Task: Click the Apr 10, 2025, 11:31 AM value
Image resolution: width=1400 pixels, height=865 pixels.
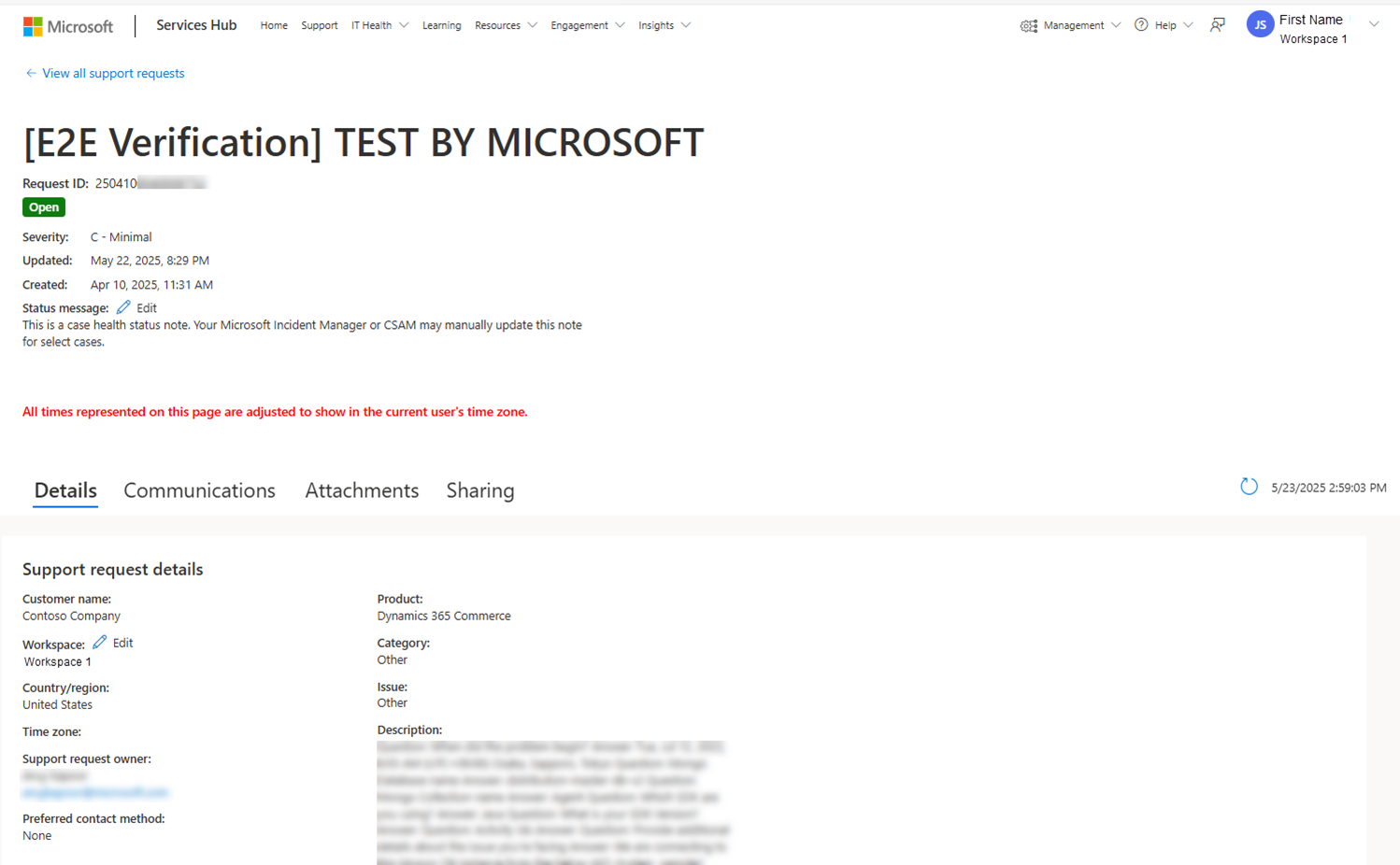Action: [151, 285]
